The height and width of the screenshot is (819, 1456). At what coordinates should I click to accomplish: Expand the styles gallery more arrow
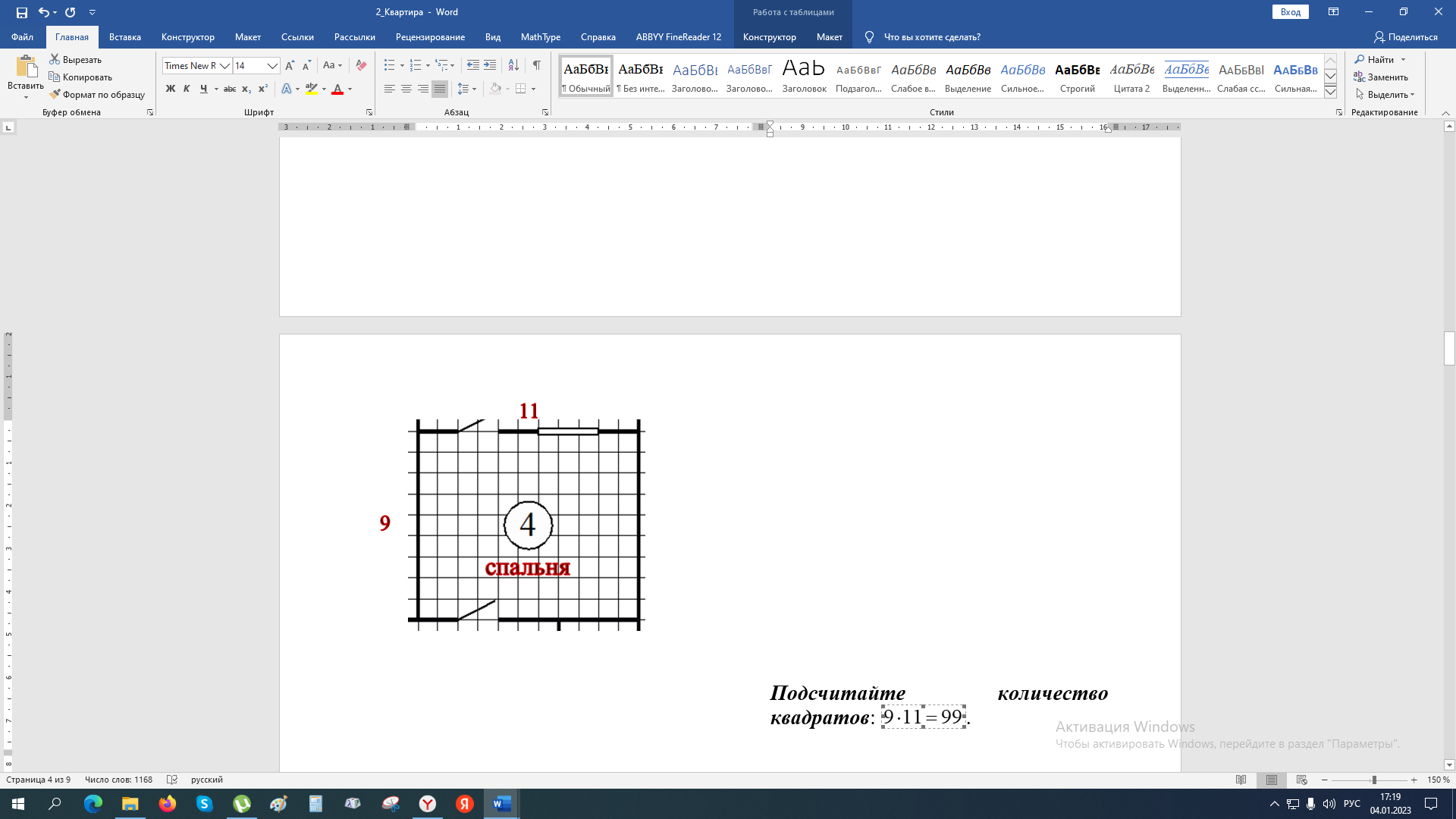1330,92
